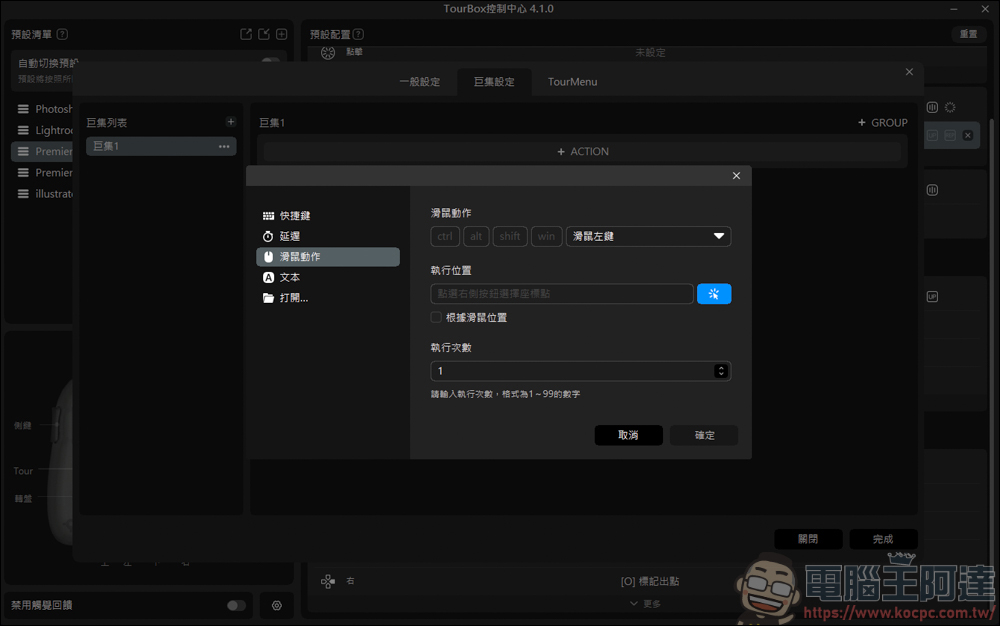Click the [O] 標記出點 assignment text
This screenshot has height=626, width=1000.
click(649, 581)
